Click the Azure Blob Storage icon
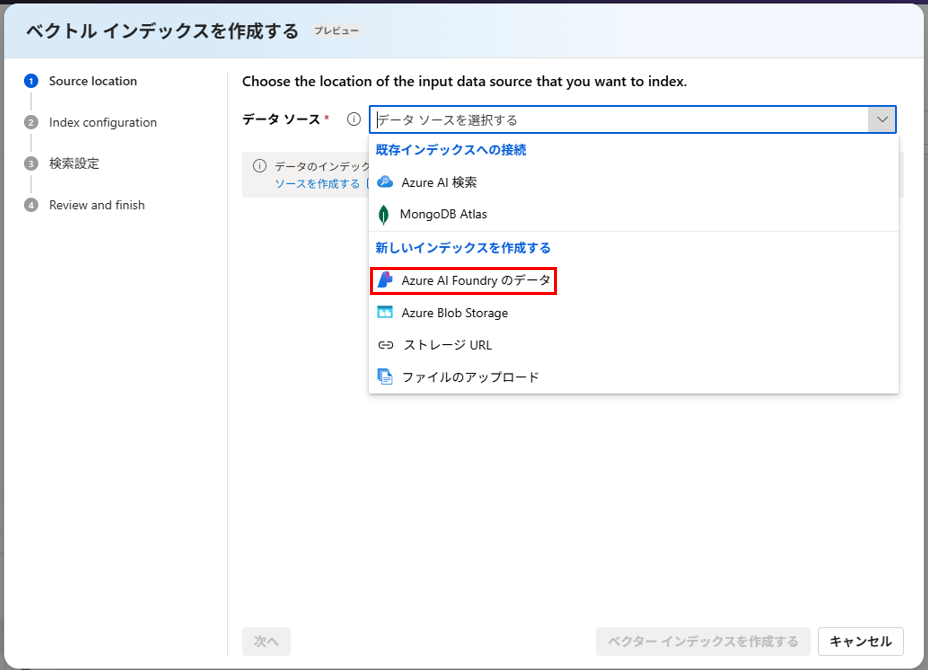The height and width of the screenshot is (670, 928). pos(385,312)
